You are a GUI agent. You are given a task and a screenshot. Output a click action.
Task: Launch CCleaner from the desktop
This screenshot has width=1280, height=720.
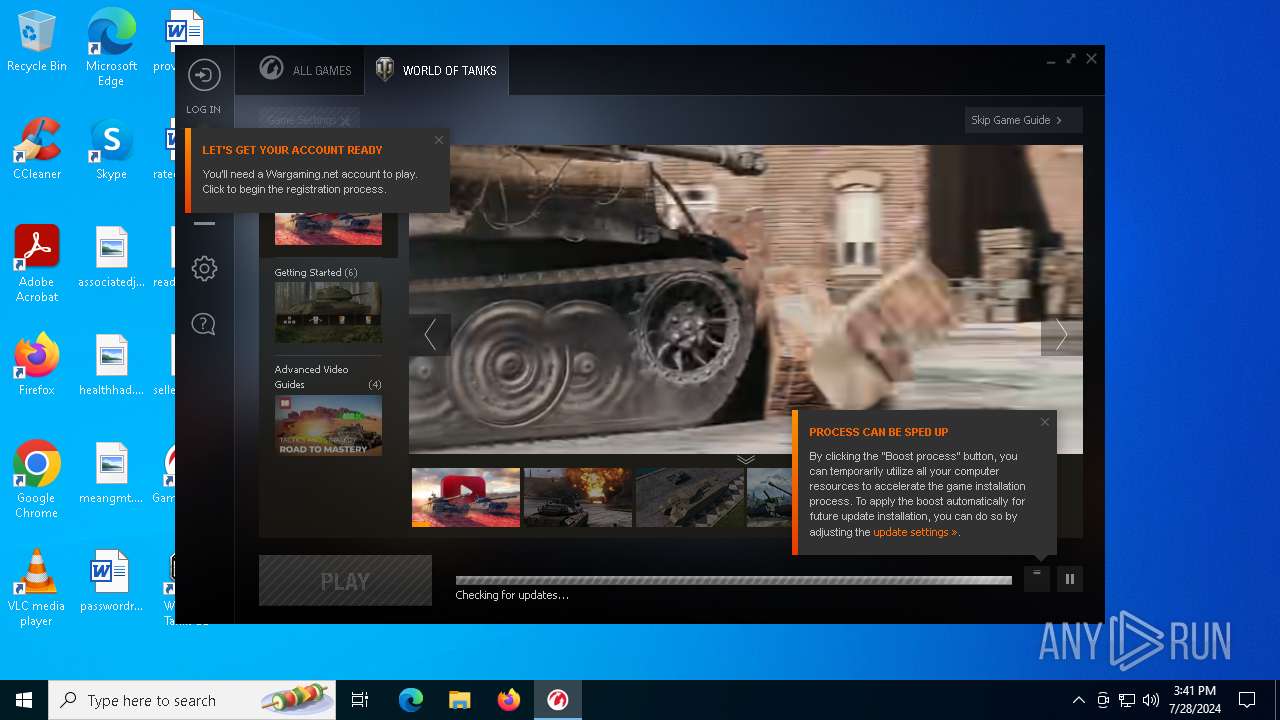(37, 150)
